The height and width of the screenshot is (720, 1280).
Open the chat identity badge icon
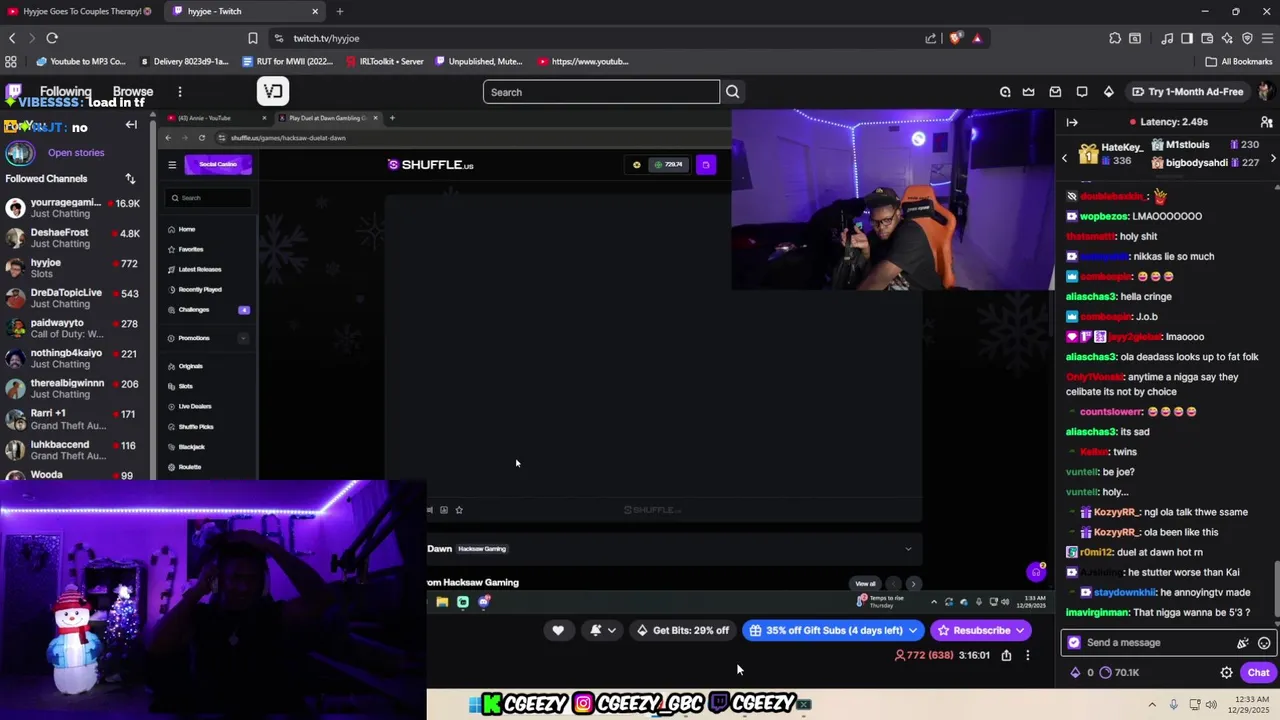click(1074, 643)
